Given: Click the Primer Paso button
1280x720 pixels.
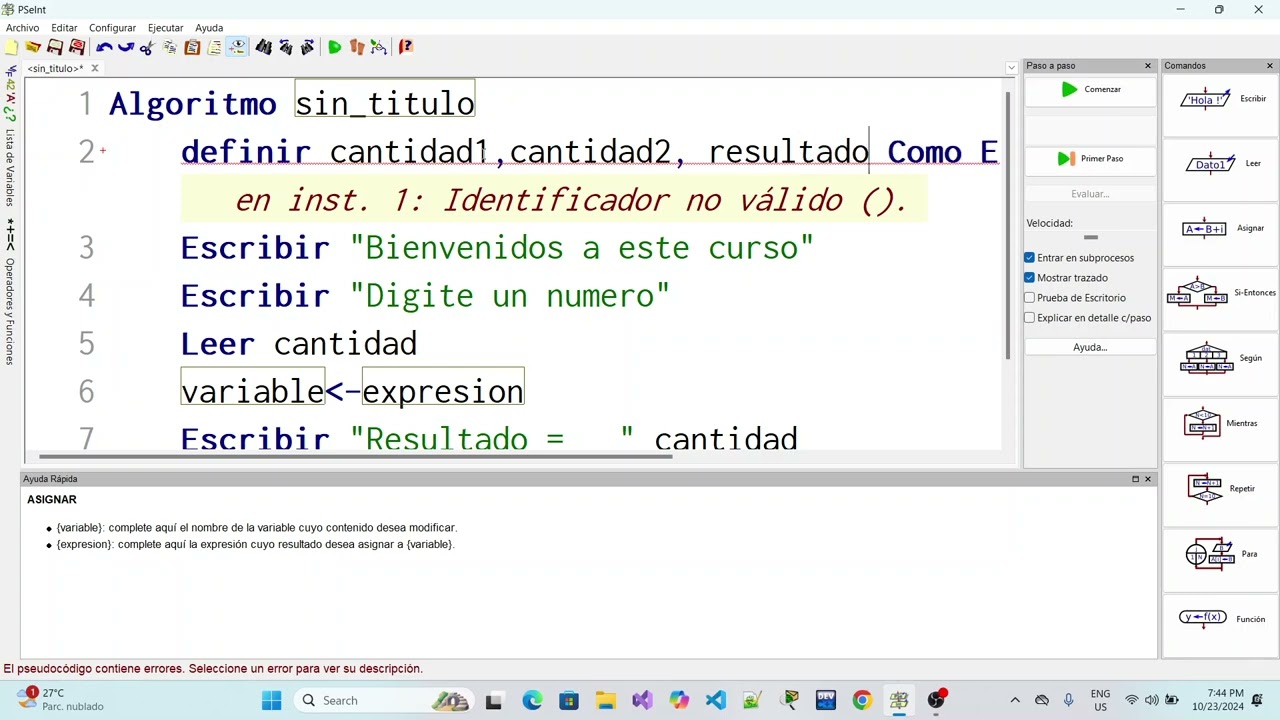Looking at the screenshot, I should [1090, 159].
